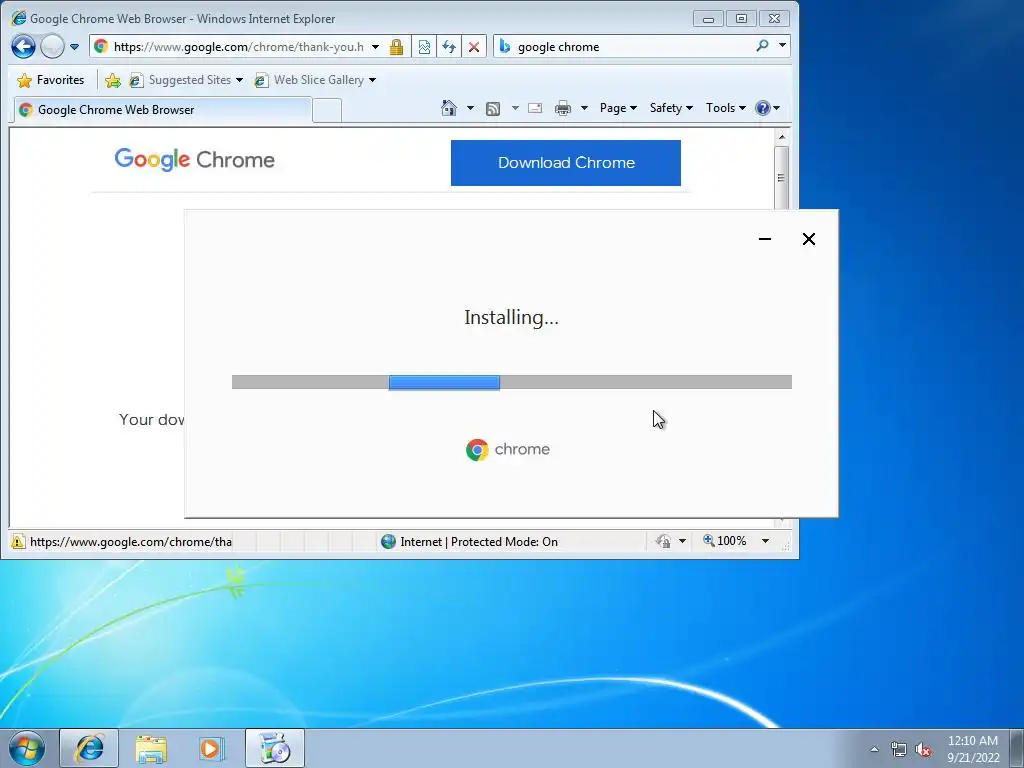
Task: Click the 100% zoom level button
Action: coord(725,541)
